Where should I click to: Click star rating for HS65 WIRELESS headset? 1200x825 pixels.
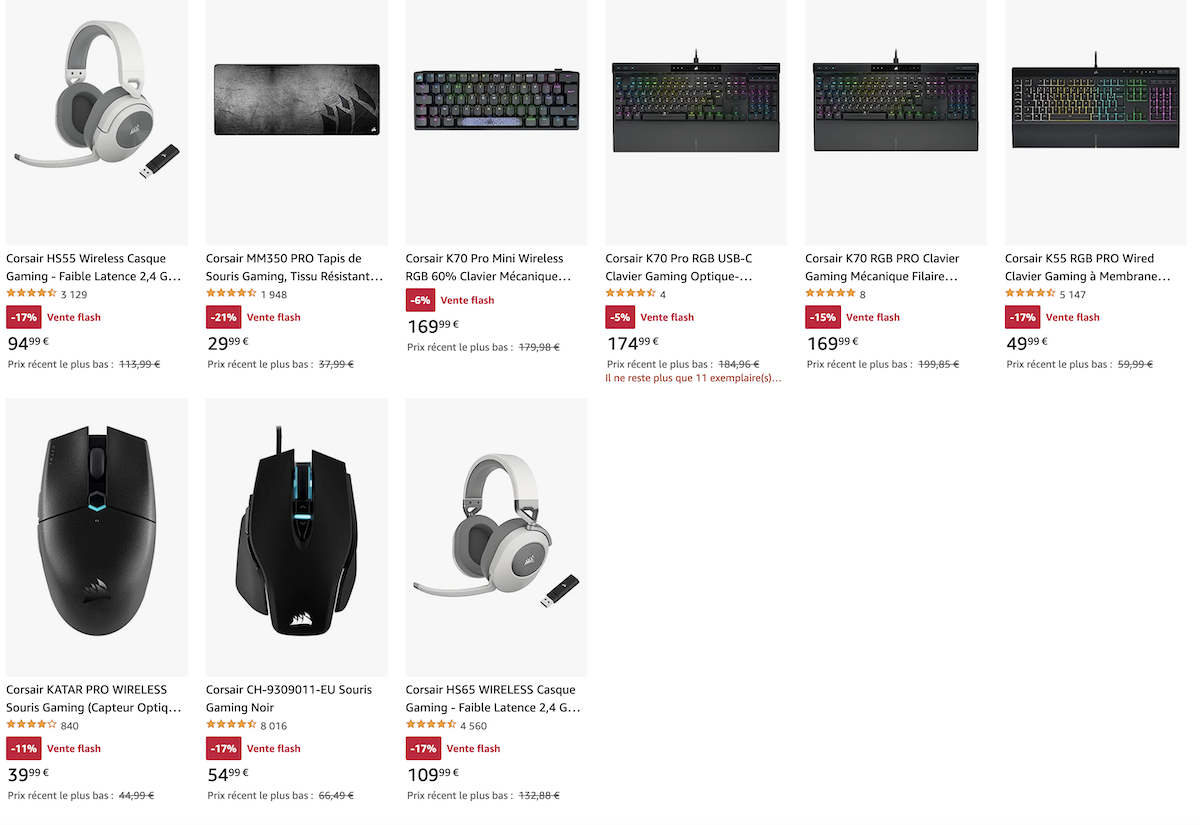pyautogui.click(x=431, y=725)
